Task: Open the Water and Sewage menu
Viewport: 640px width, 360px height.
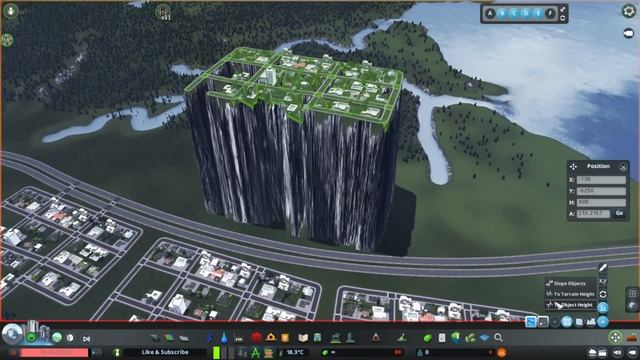Action: pos(224,338)
